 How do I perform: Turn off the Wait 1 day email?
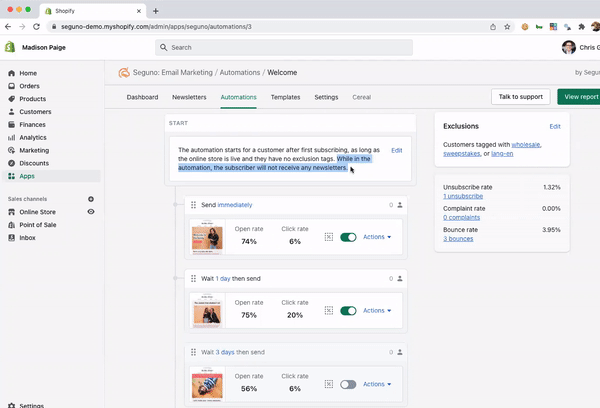(348, 311)
